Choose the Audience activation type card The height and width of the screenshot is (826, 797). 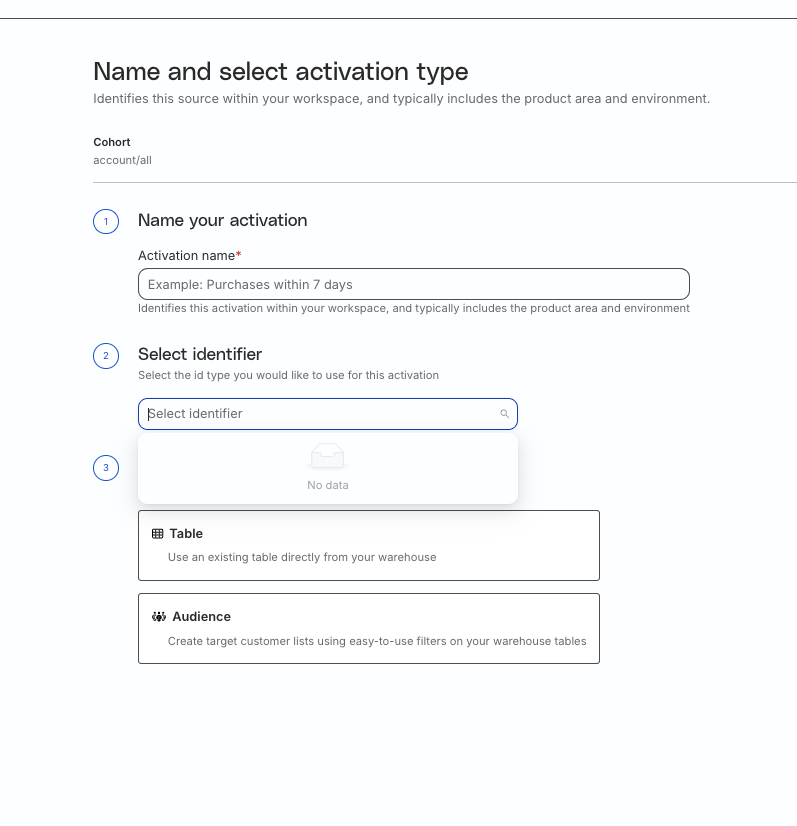(x=369, y=628)
